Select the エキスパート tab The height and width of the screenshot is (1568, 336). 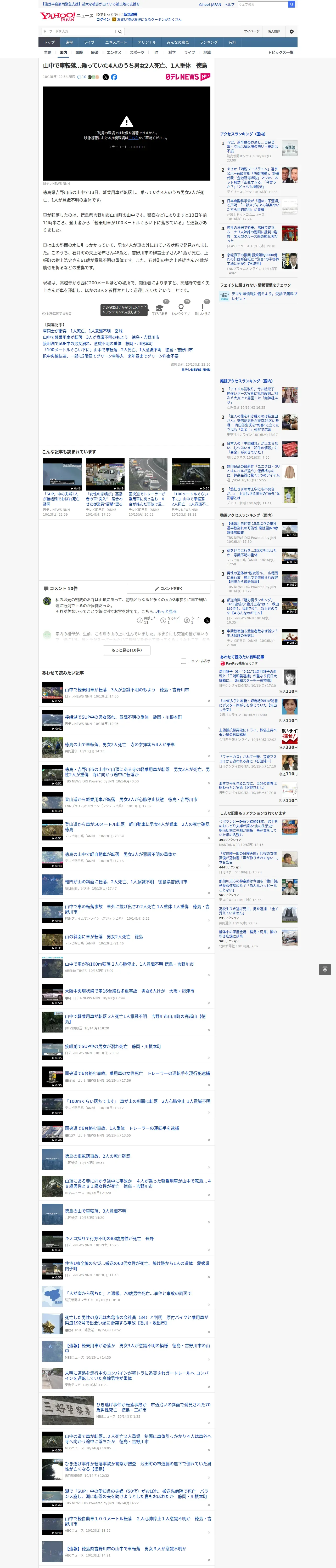[x=116, y=43]
